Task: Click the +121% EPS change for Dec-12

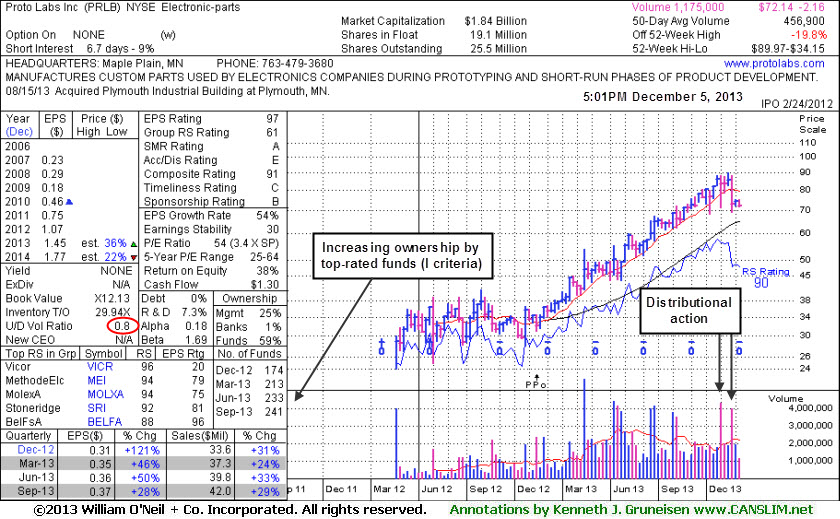Action: 141,450
